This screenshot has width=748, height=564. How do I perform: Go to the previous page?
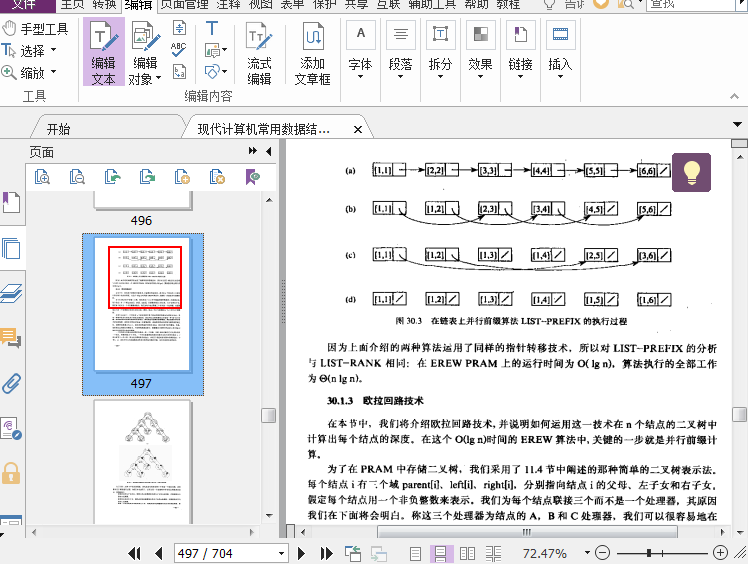(x=159, y=554)
